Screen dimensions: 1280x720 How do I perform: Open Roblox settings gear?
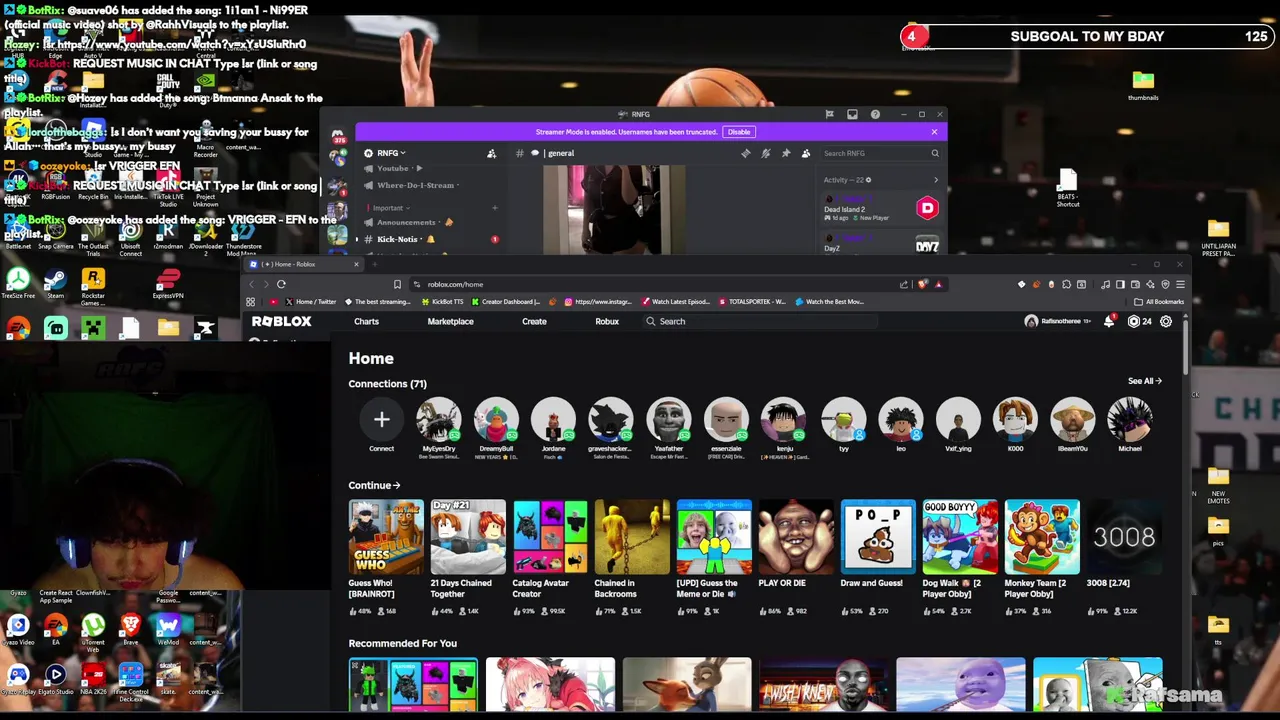click(1166, 321)
